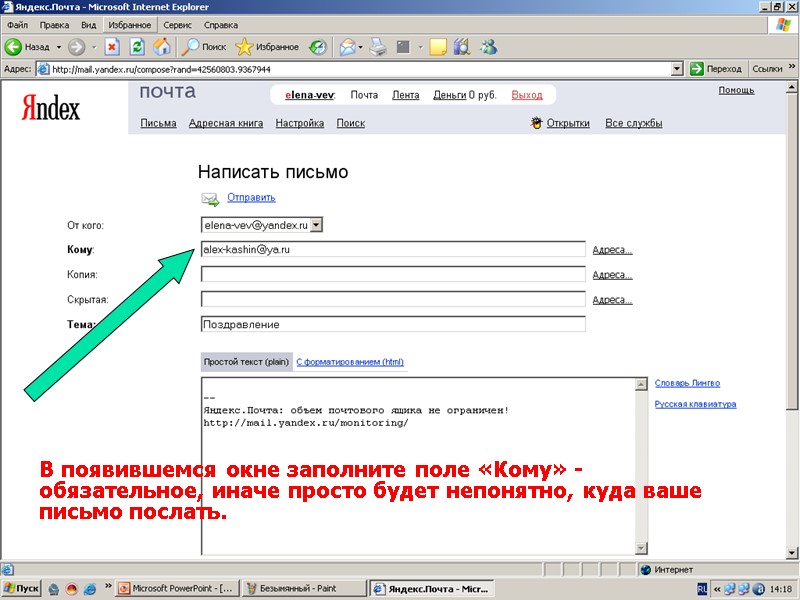800x600 pixels.
Task: Open the Настройка link
Action: pyautogui.click(x=299, y=123)
